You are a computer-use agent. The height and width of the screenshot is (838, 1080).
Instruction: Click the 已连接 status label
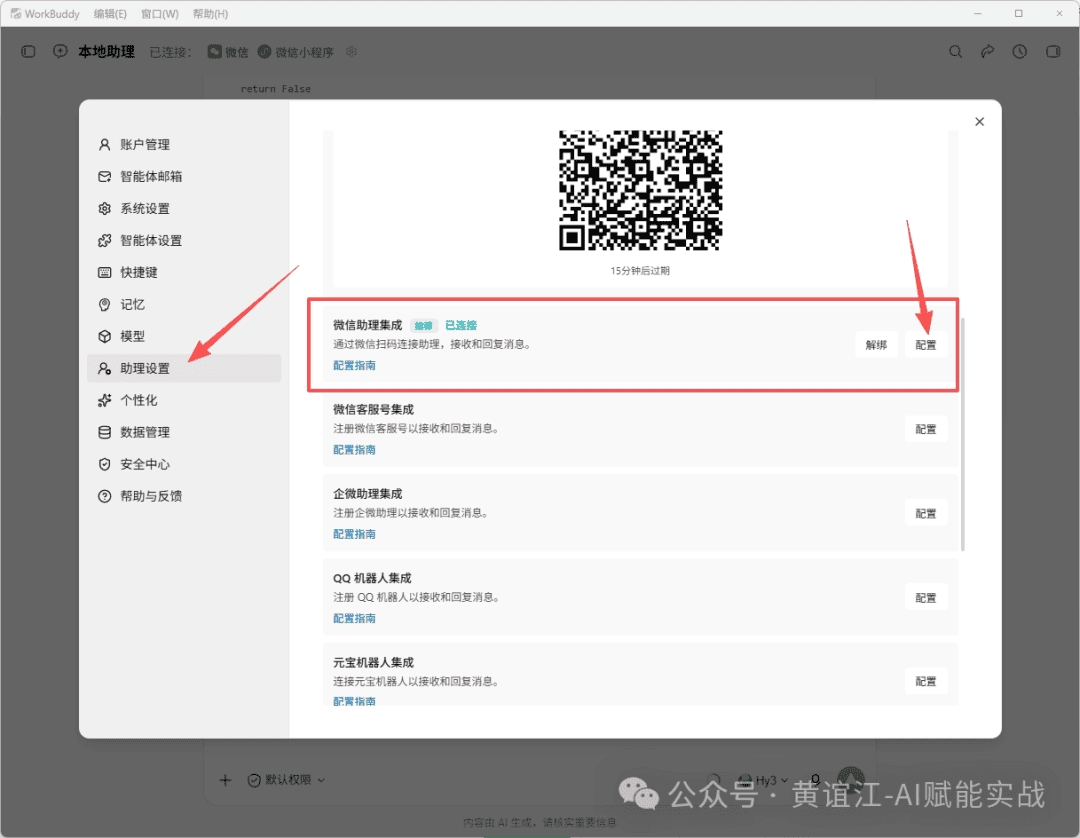[461, 325]
